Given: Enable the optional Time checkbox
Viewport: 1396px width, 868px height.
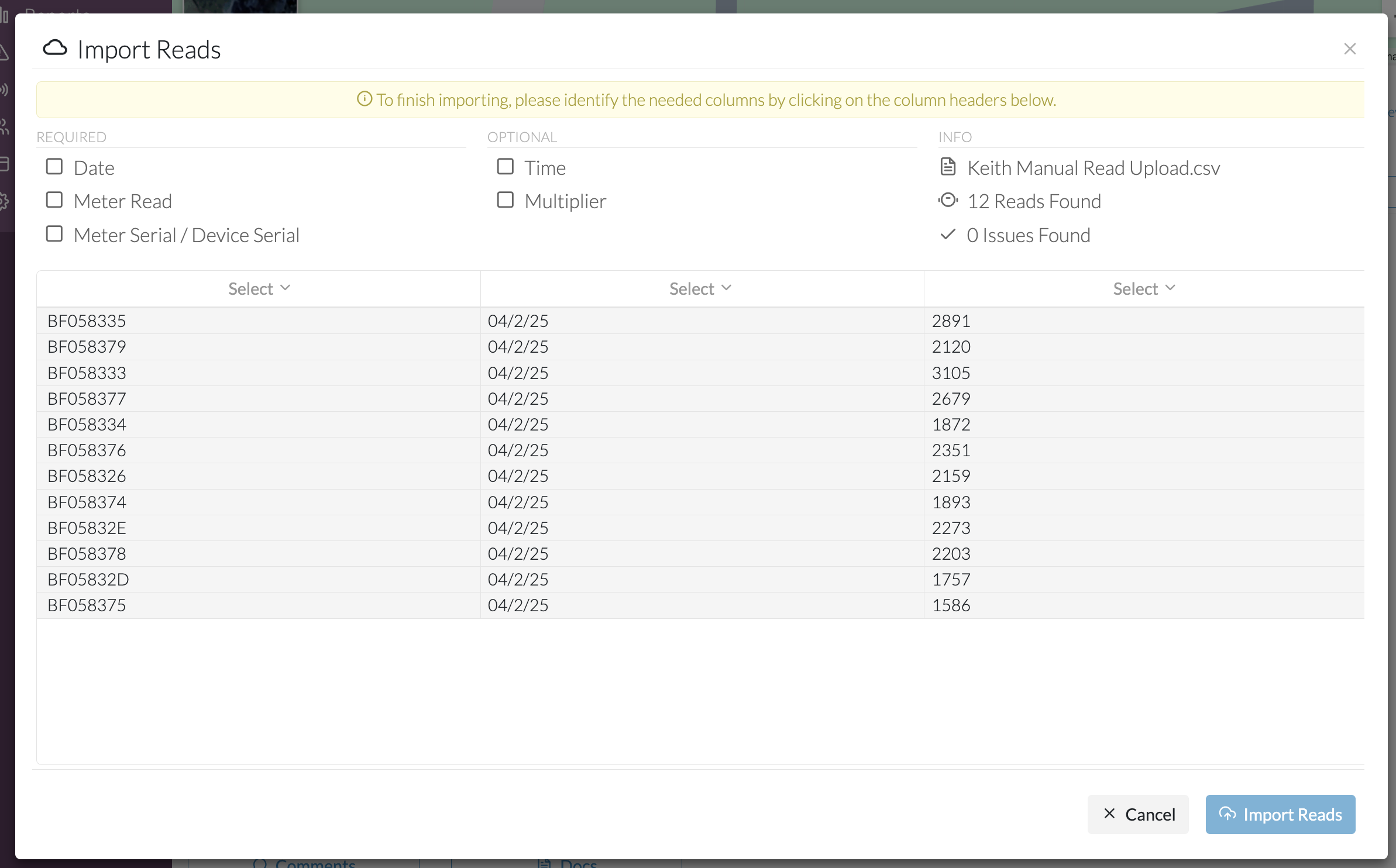Looking at the screenshot, I should click(506, 167).
